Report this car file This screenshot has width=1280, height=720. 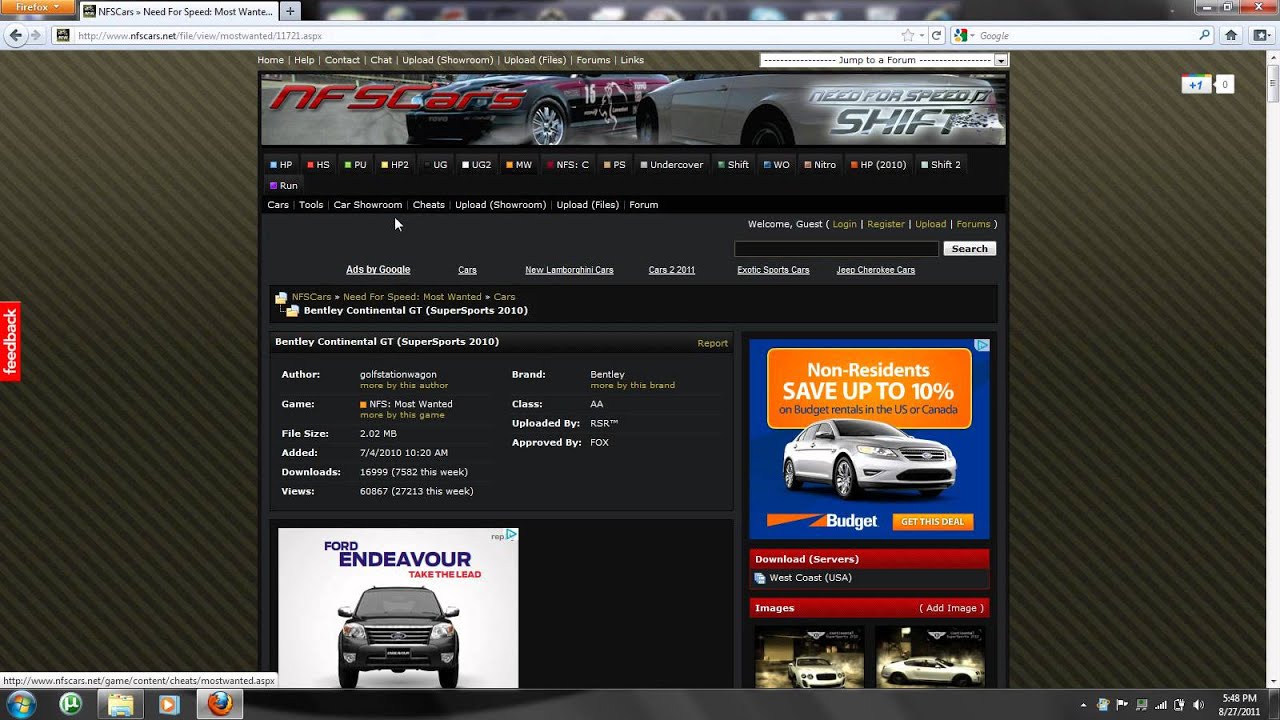(712, 343)
